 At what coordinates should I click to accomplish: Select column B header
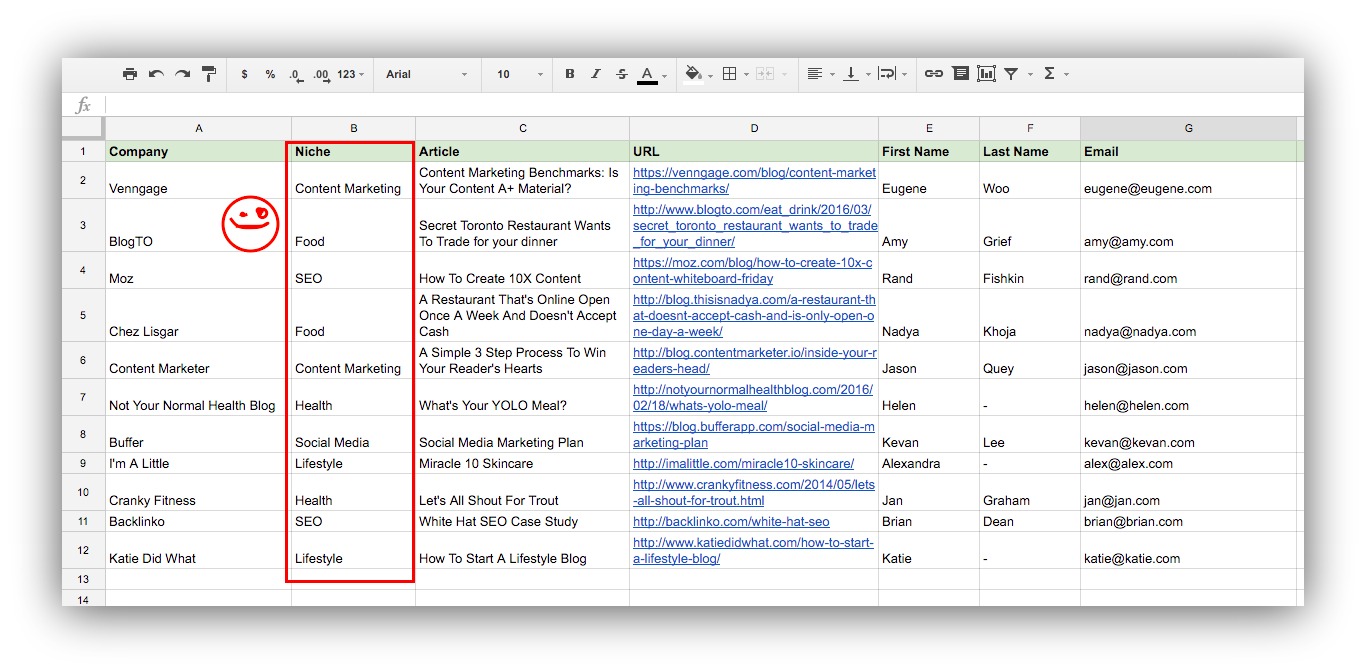tap(353, 129)
